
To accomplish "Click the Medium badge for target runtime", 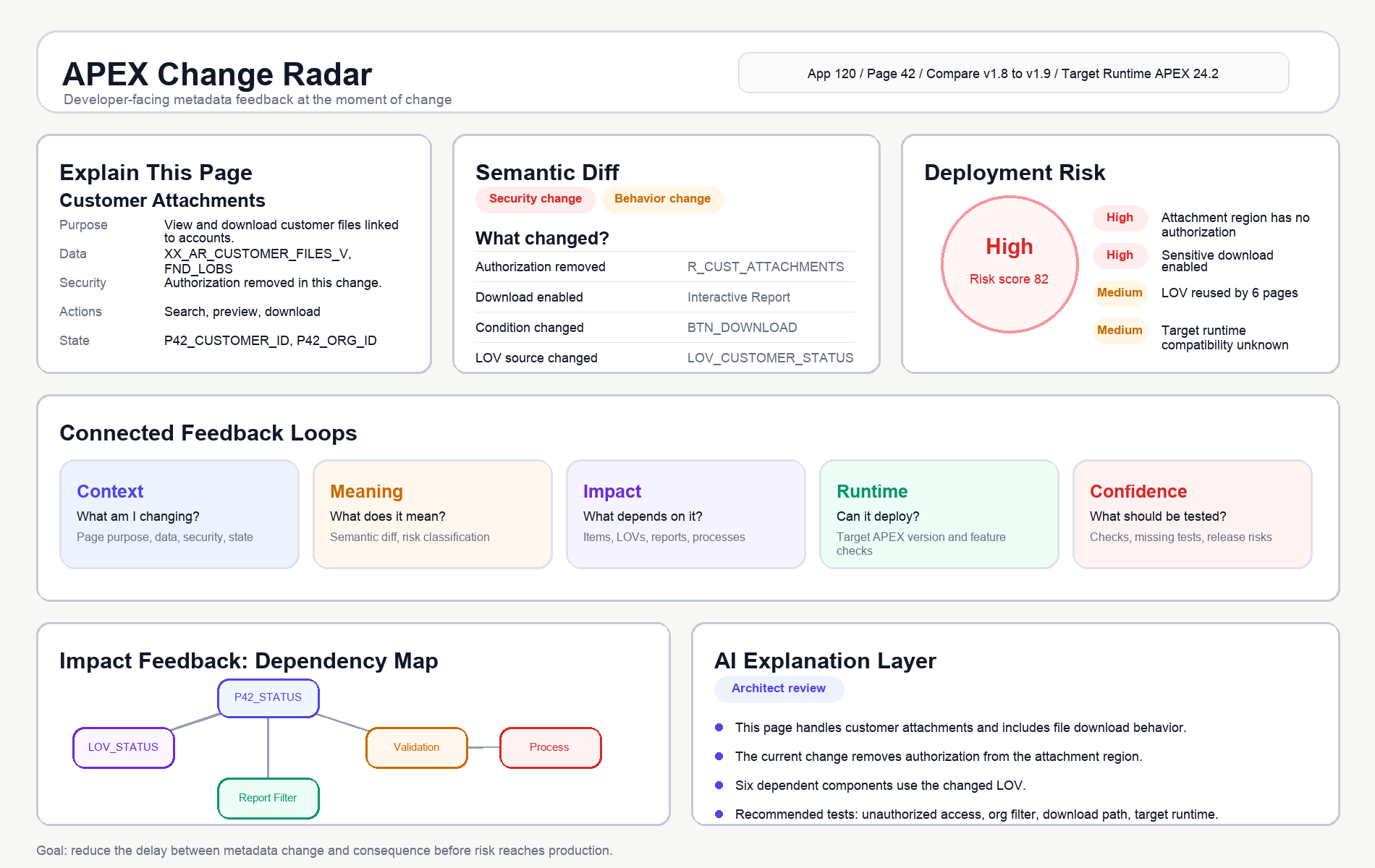I will click(1120, 331).
